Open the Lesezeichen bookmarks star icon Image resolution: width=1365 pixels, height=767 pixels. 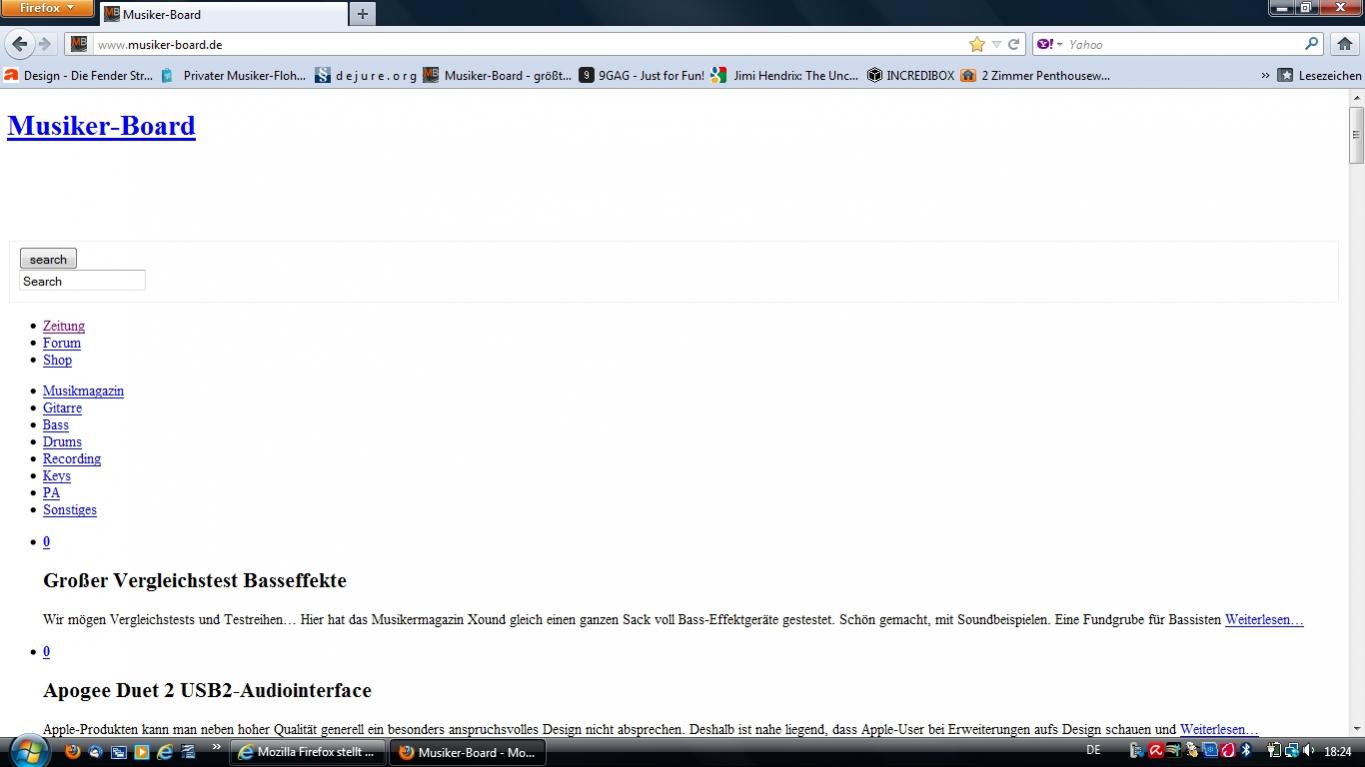pyautogui.click(x=1286, y=75)
